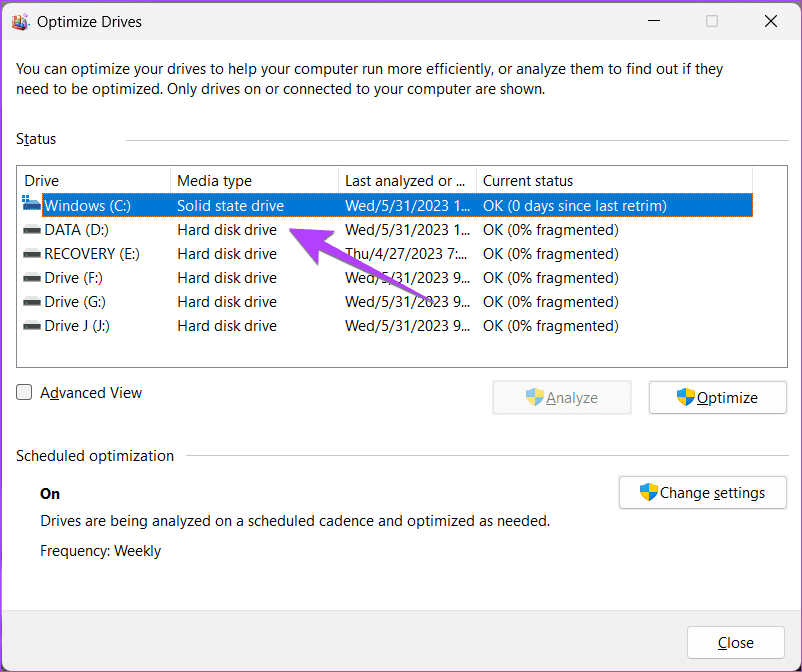Click the Optimize Drives app icon in title bar
802x672 pixels.
20,21
